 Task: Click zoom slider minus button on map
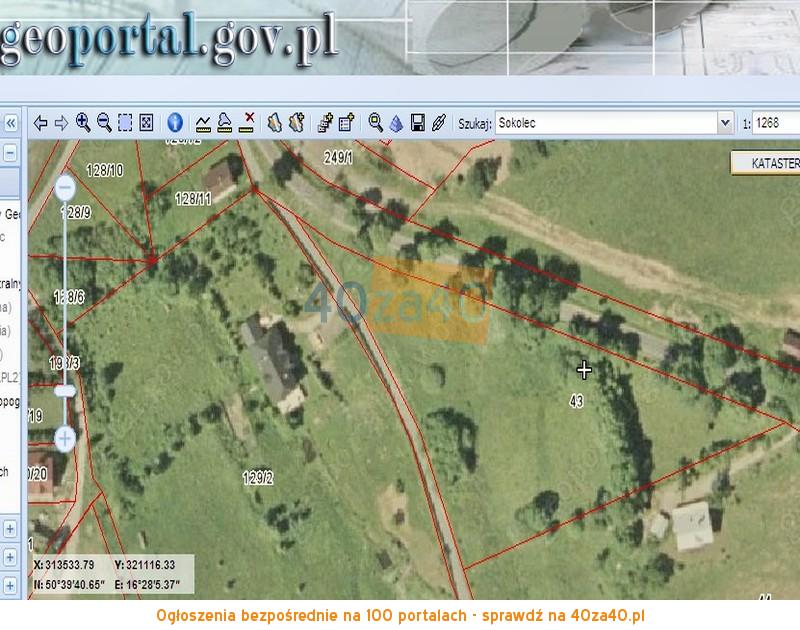pyautogui.click(x=65, y=187)
